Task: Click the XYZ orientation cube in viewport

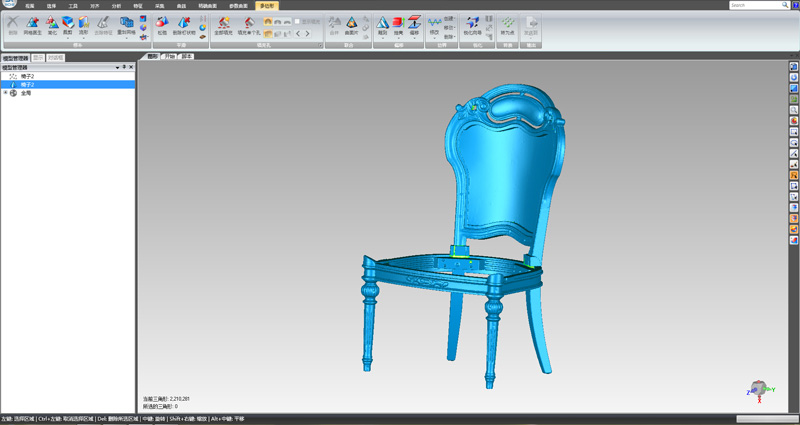Action: (x=758, y=387)
